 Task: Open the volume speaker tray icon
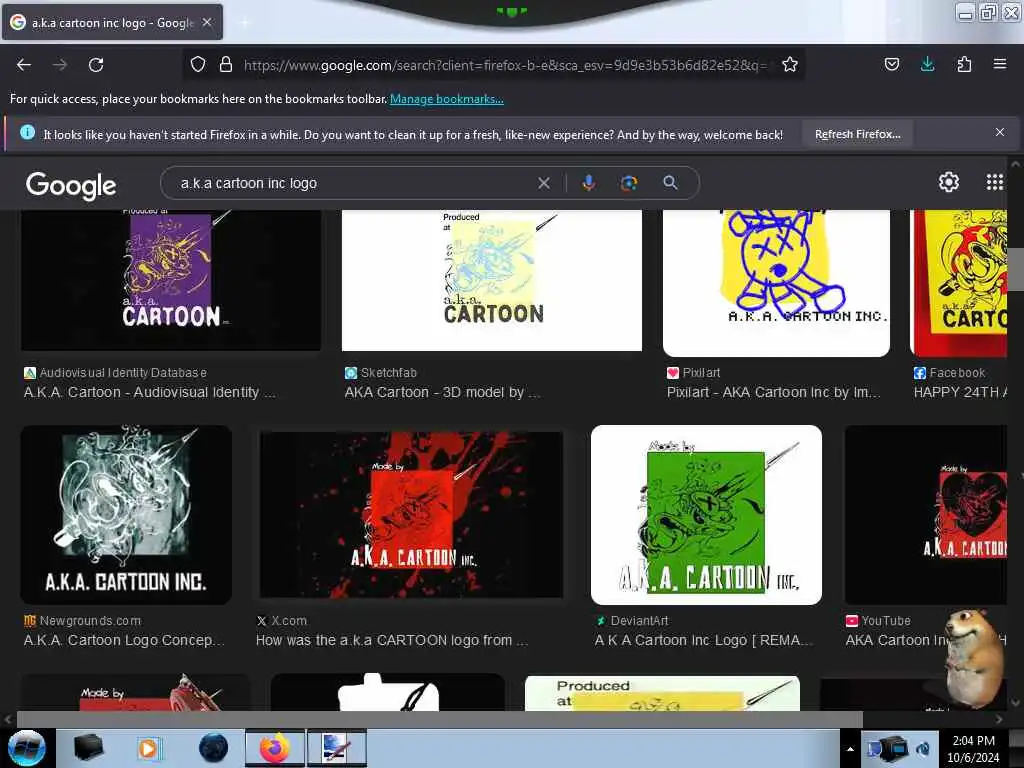[x=922, y=749]
